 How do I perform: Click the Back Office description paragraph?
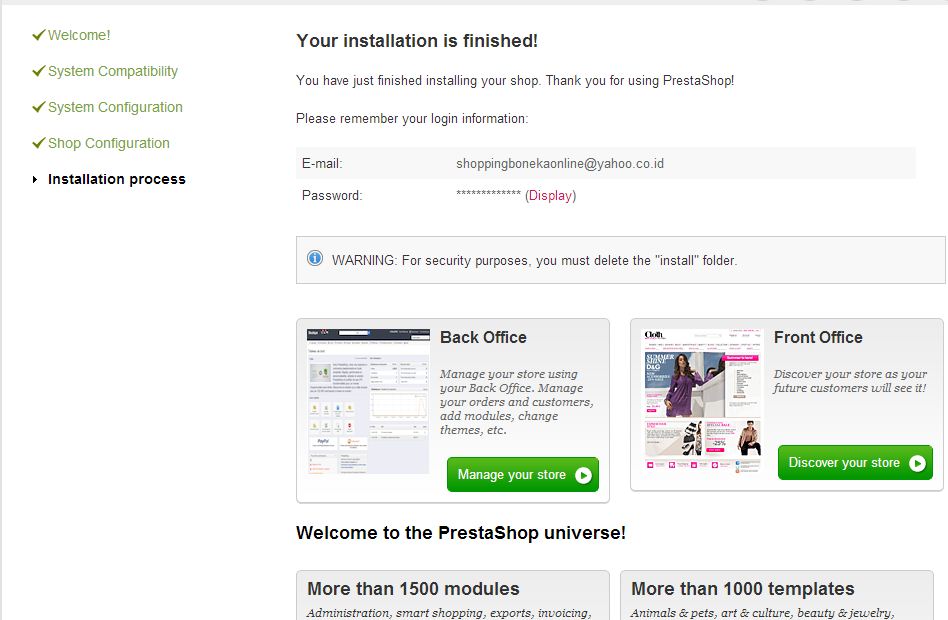tap(517, 402)
